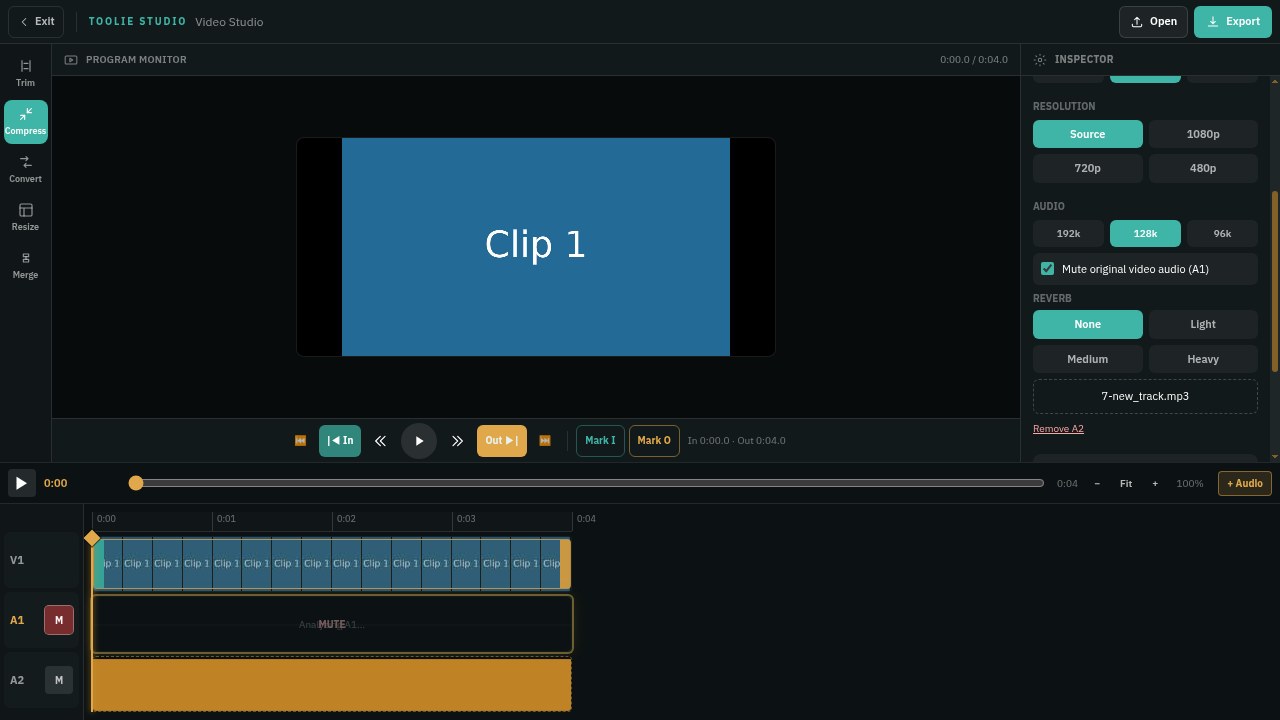Select Source resolution
1280x720 pixels.
point(1088,134)
